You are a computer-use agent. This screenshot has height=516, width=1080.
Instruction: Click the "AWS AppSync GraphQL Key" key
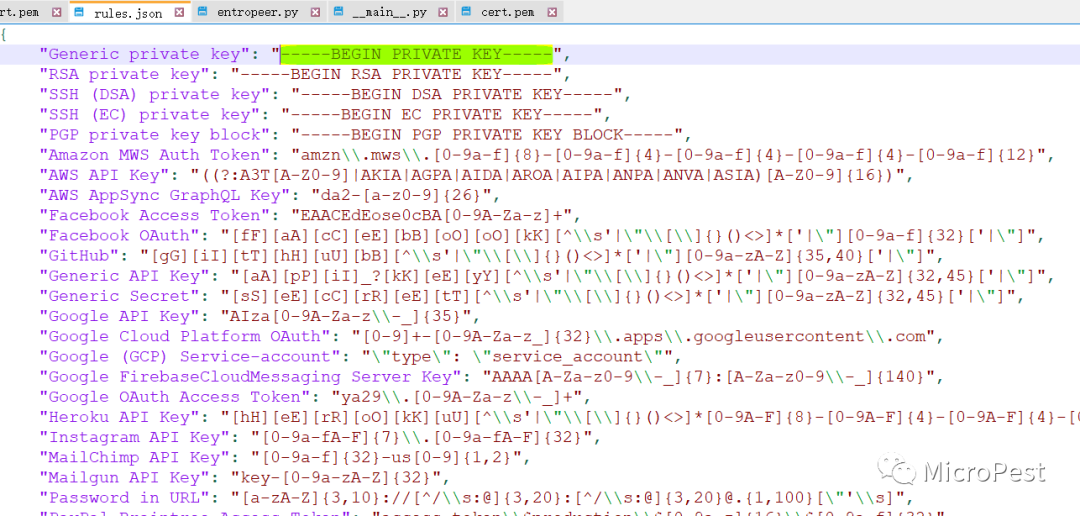click(x=165, y=195)
